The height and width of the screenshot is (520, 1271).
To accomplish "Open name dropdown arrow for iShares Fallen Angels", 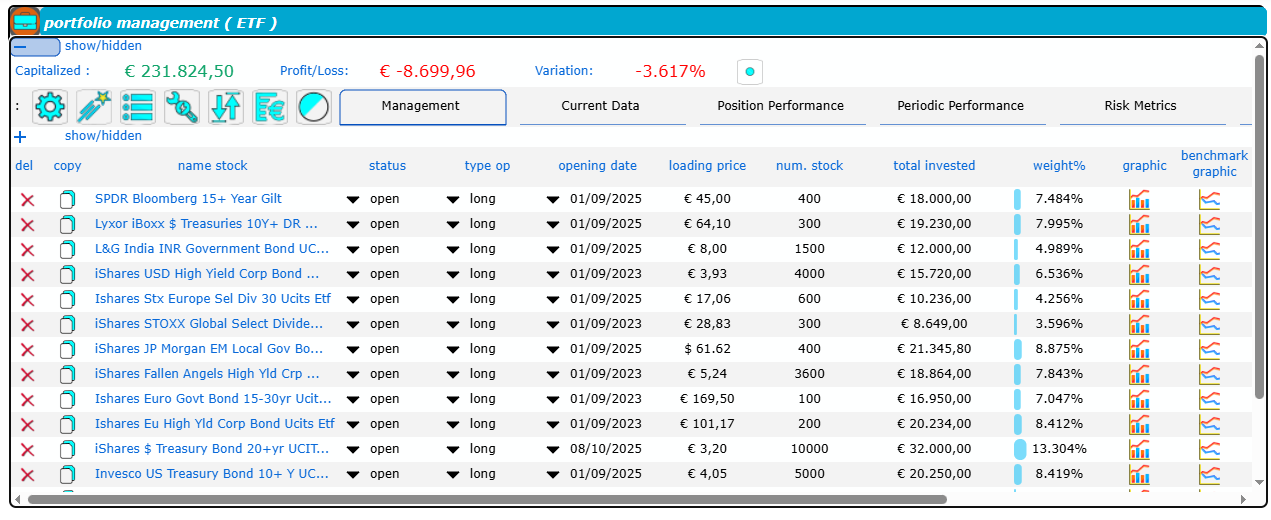I will click(353, 375).
